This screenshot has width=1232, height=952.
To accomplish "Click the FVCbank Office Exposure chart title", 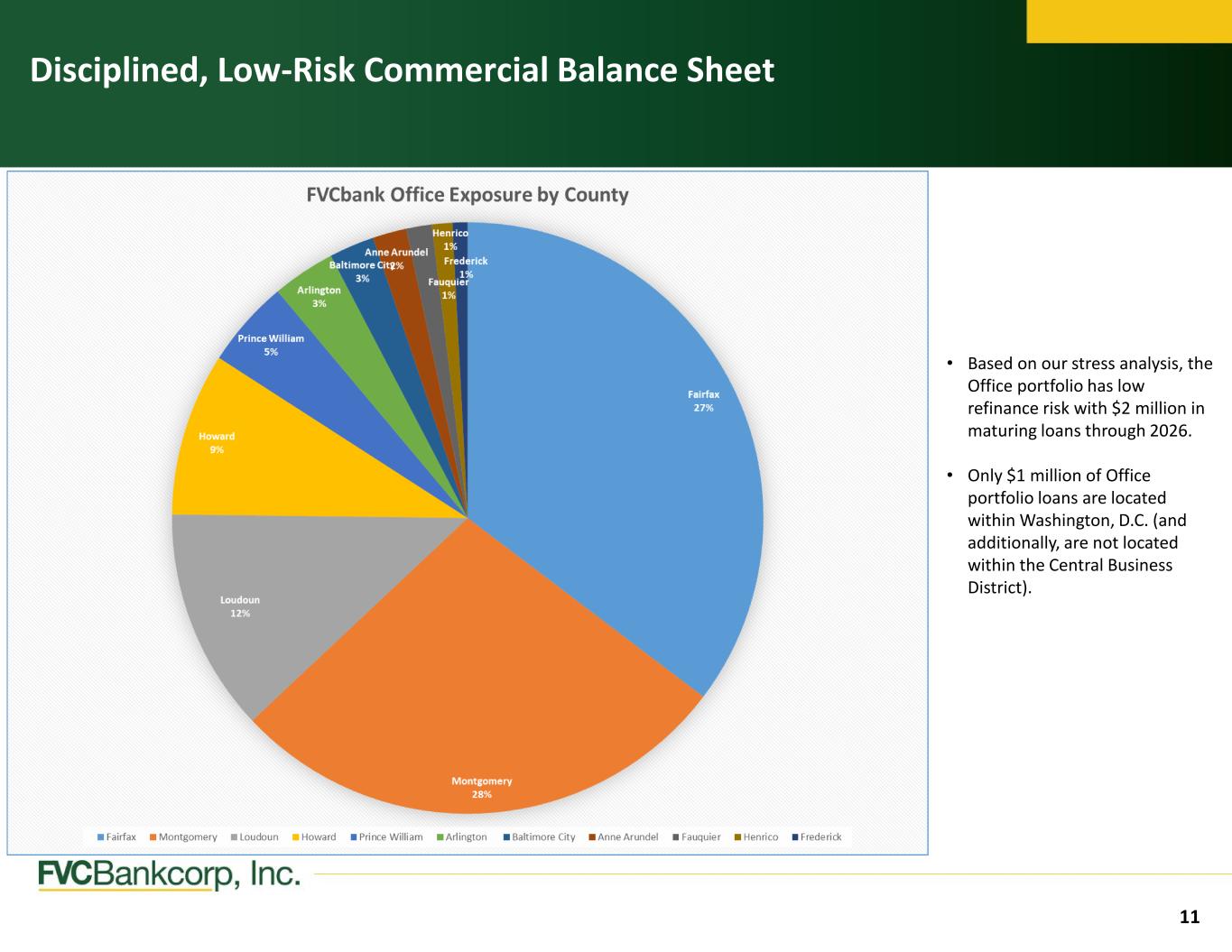I will 468,195.
